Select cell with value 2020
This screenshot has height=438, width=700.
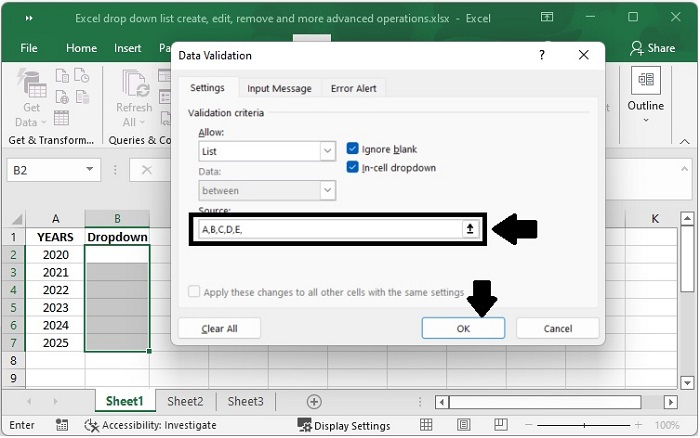click(x=55, y=254)
